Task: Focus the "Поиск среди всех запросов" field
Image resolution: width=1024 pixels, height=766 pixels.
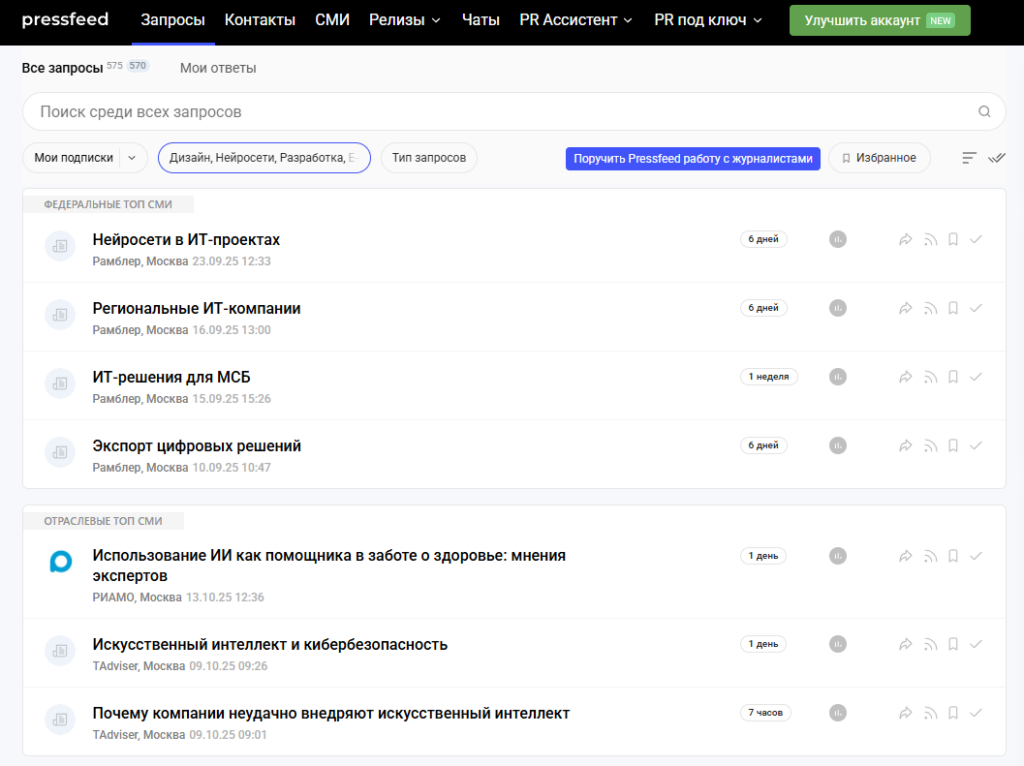Action: coord(500,112)
